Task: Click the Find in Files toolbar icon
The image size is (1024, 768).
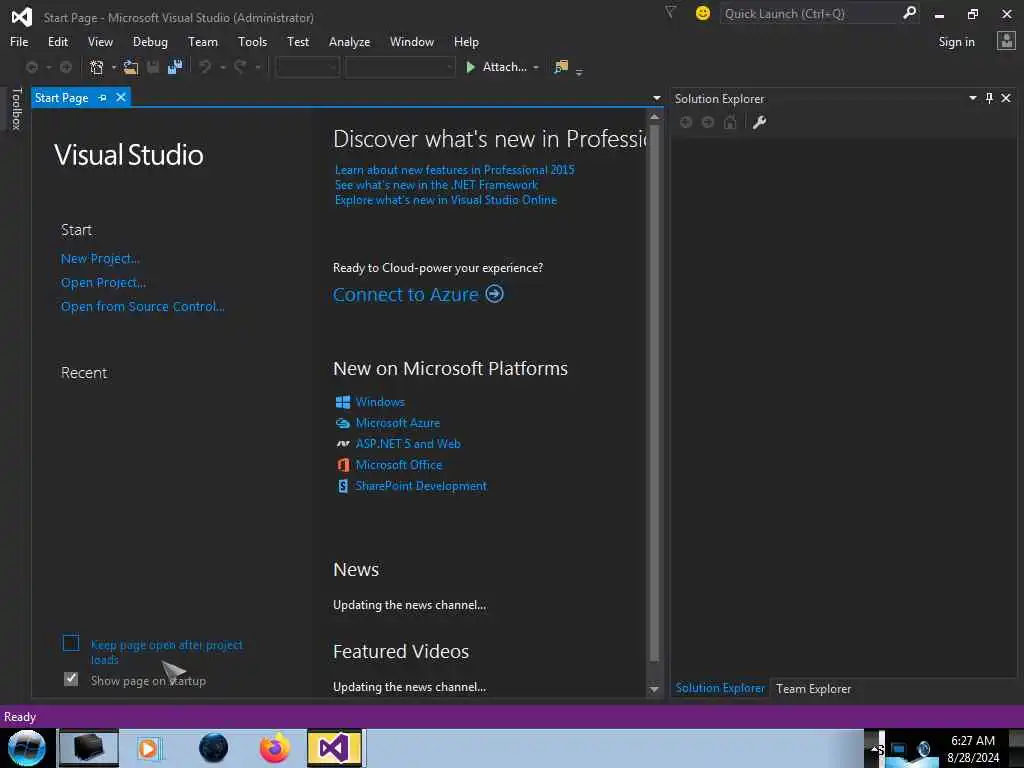Action: pyautogui.click(x=561, y=67)
